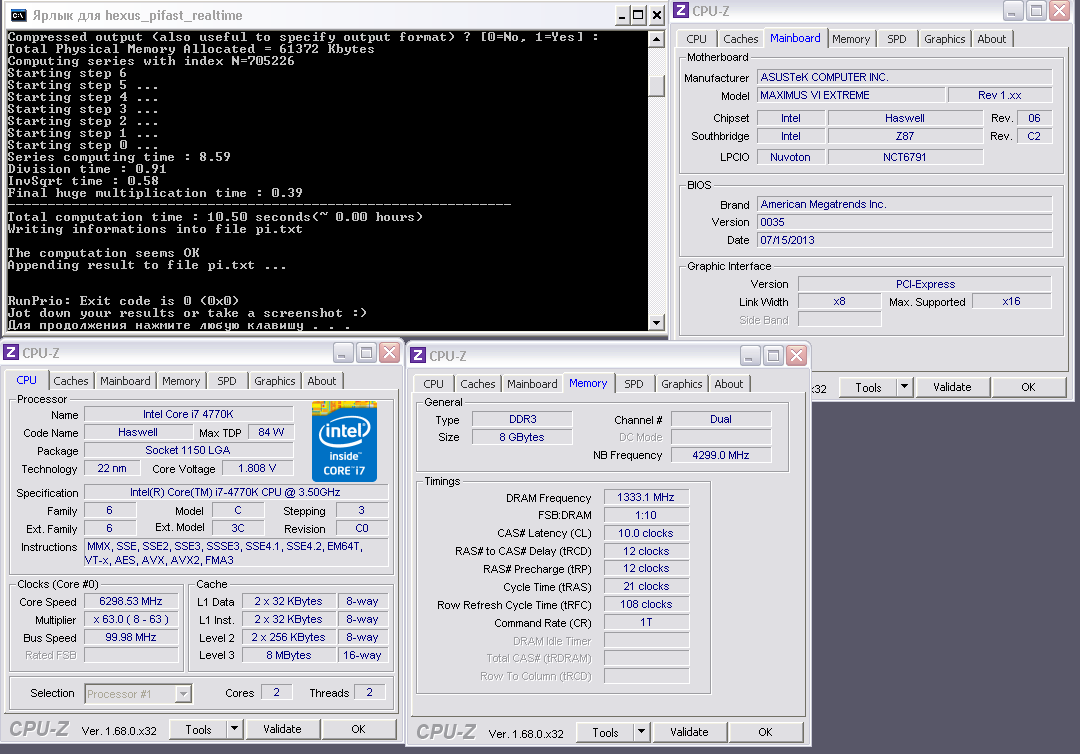Click Core Speed value 6298.53 MHz

tap(131, 601)
